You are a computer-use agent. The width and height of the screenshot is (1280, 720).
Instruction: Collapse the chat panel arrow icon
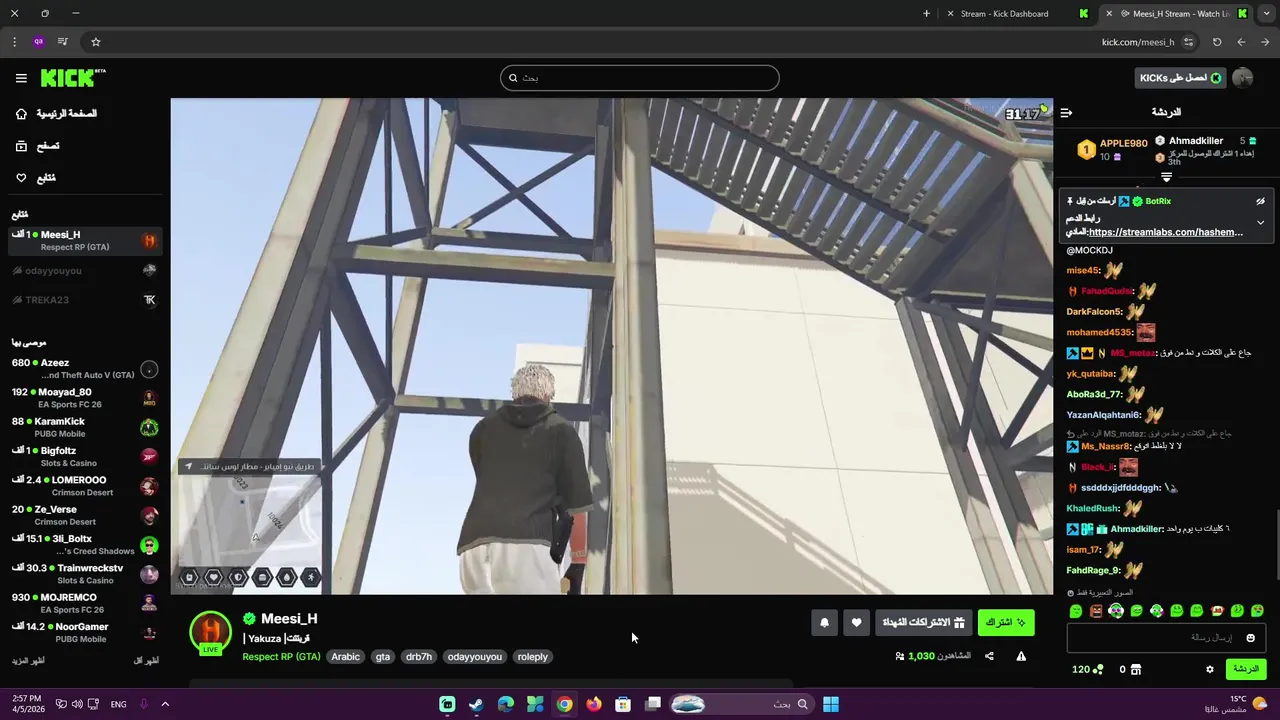[1066, 113]
